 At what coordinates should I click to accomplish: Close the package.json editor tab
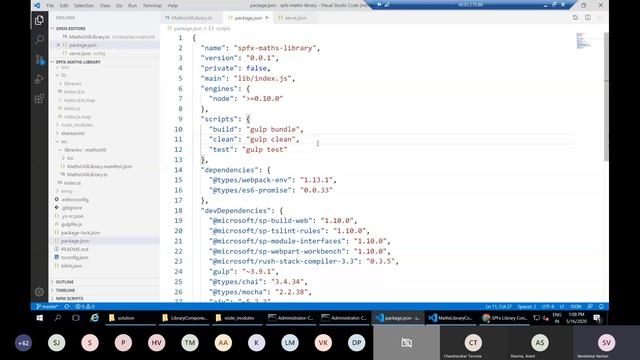click(267, 18)
